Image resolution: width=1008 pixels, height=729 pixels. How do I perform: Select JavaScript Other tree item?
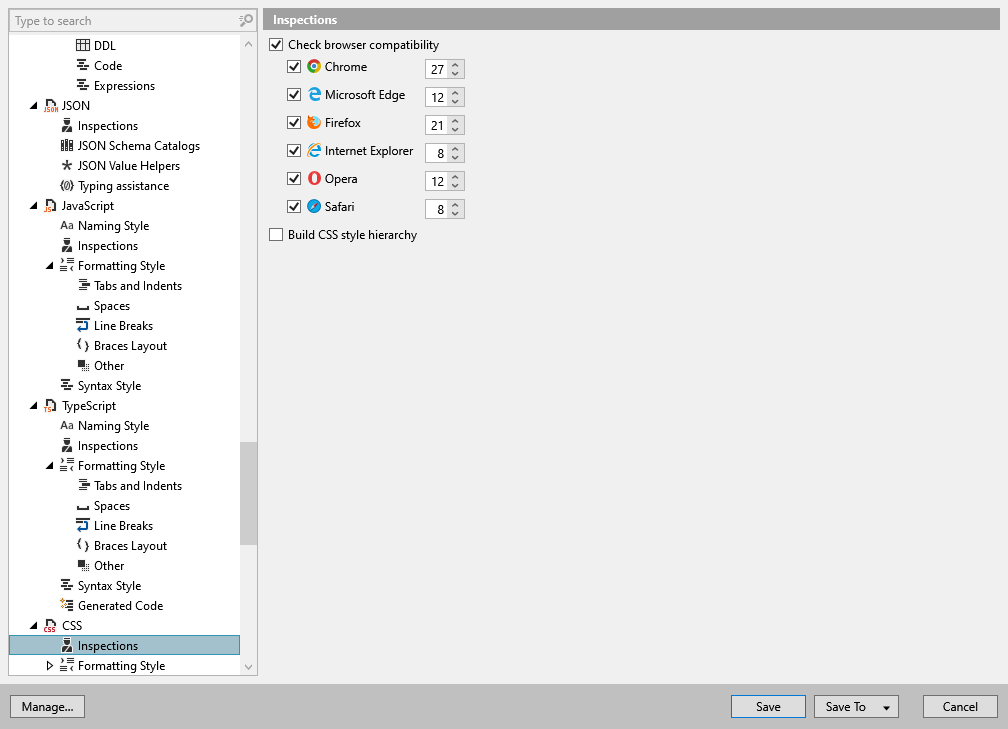(x=109, y=366)
